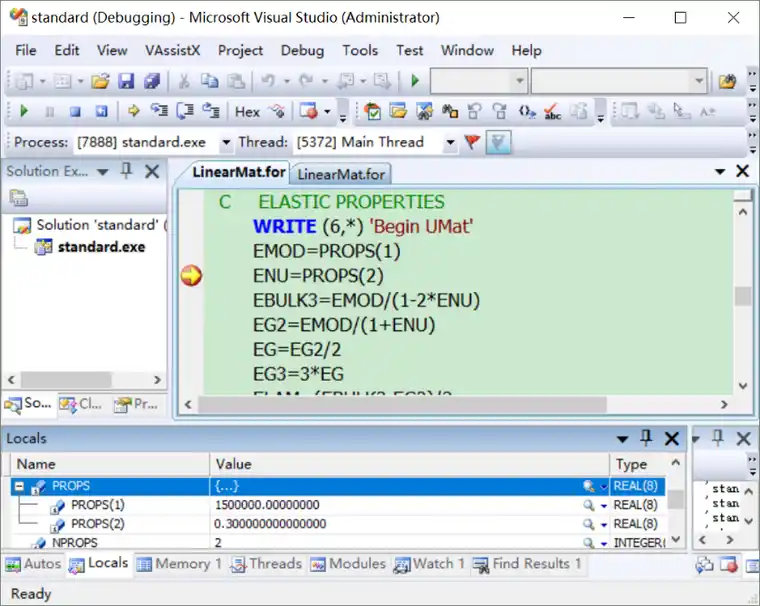Toggle Hex display mode
This screenshot has width=760, height=606.
(x=247, y=112)
